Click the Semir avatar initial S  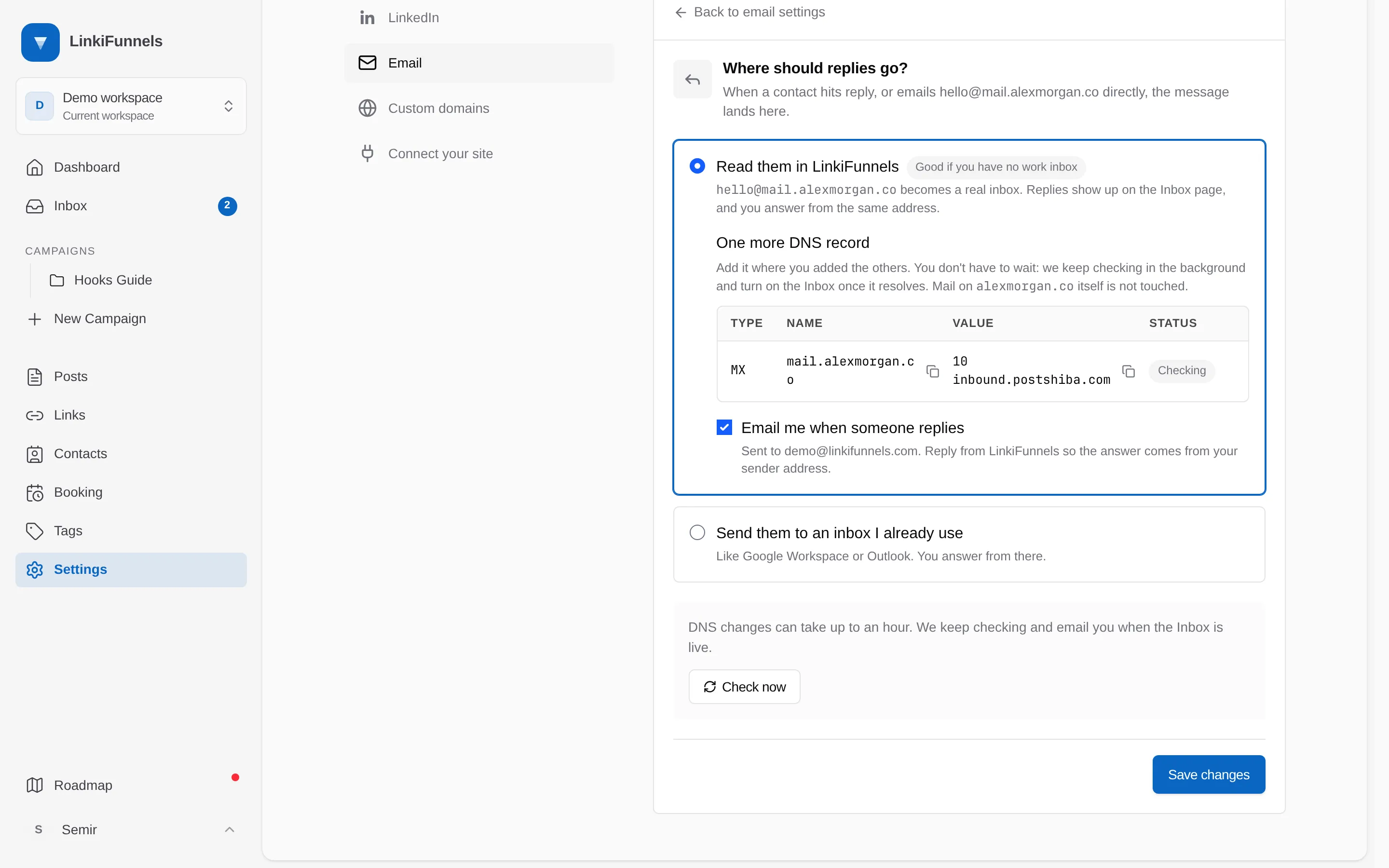(x=39, y=829)
